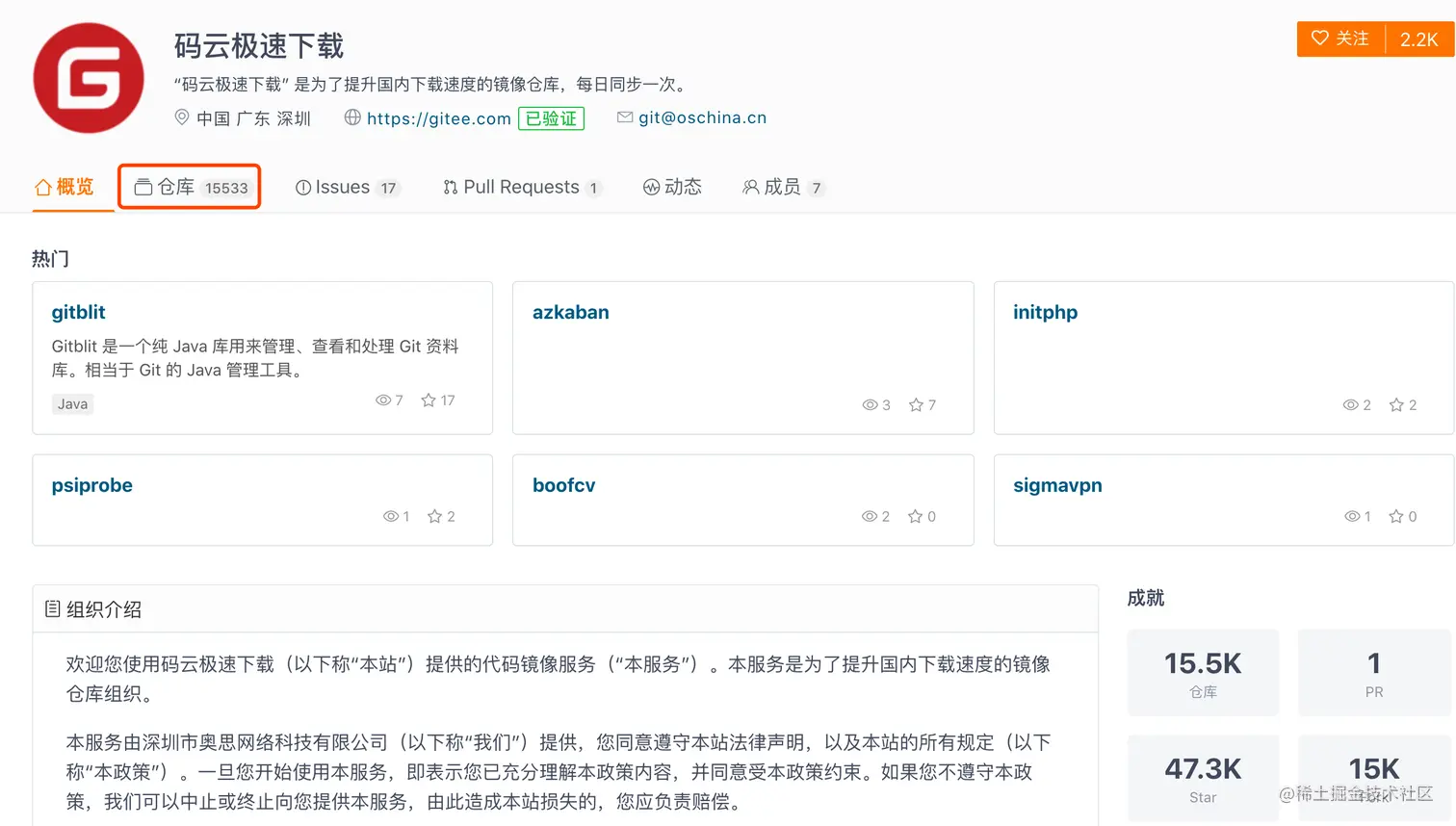Click the watch eye icon on gitblit card
This screenshot has height=826, width=1456.
point(383,400)
